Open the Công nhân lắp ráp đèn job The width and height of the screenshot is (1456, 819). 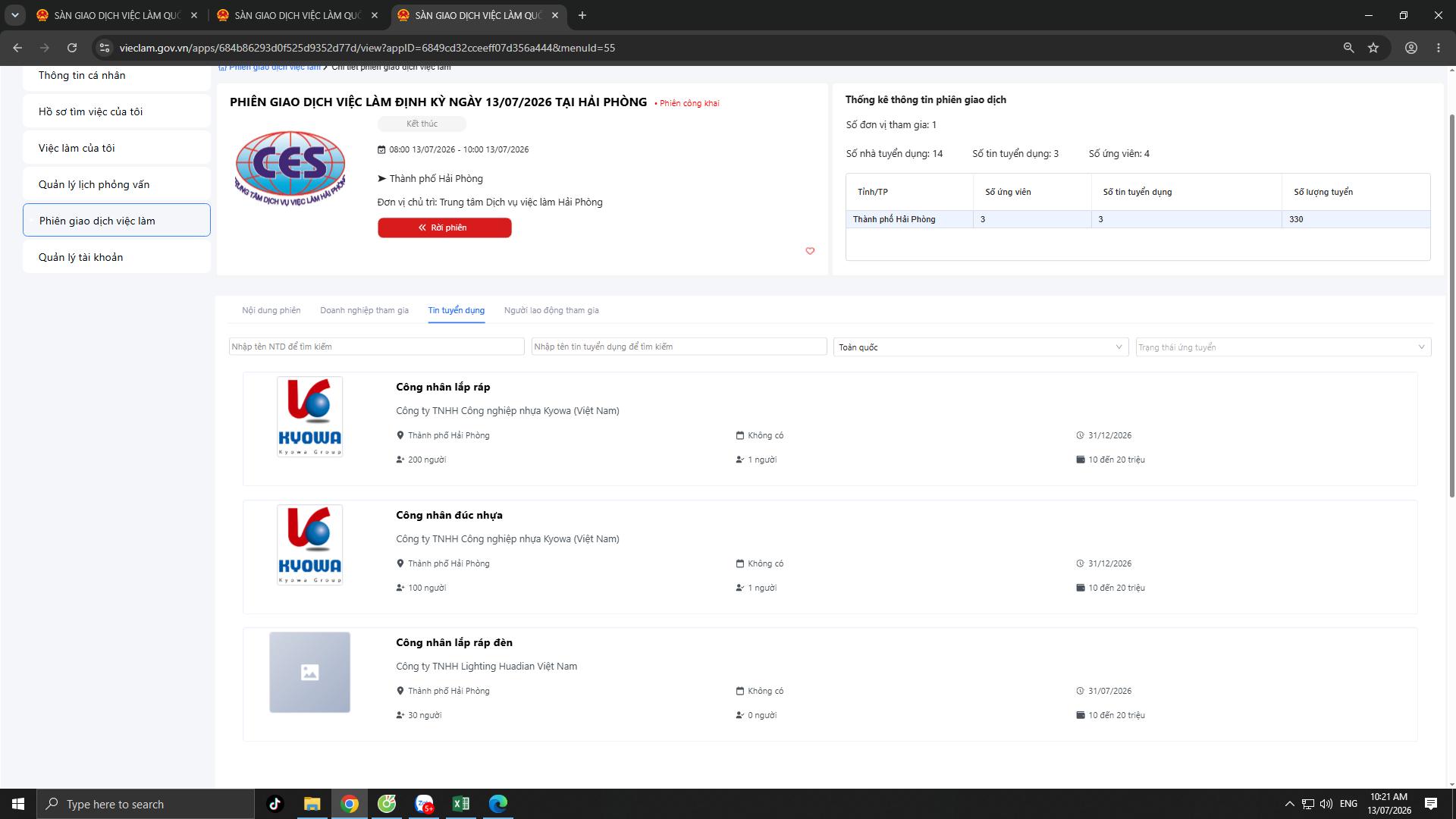pos(454,642)
